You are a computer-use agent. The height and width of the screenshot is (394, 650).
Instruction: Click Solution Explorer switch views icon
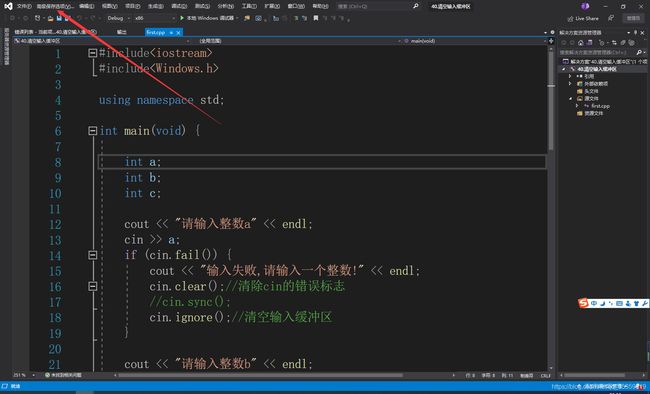click(x=589, y=43)
